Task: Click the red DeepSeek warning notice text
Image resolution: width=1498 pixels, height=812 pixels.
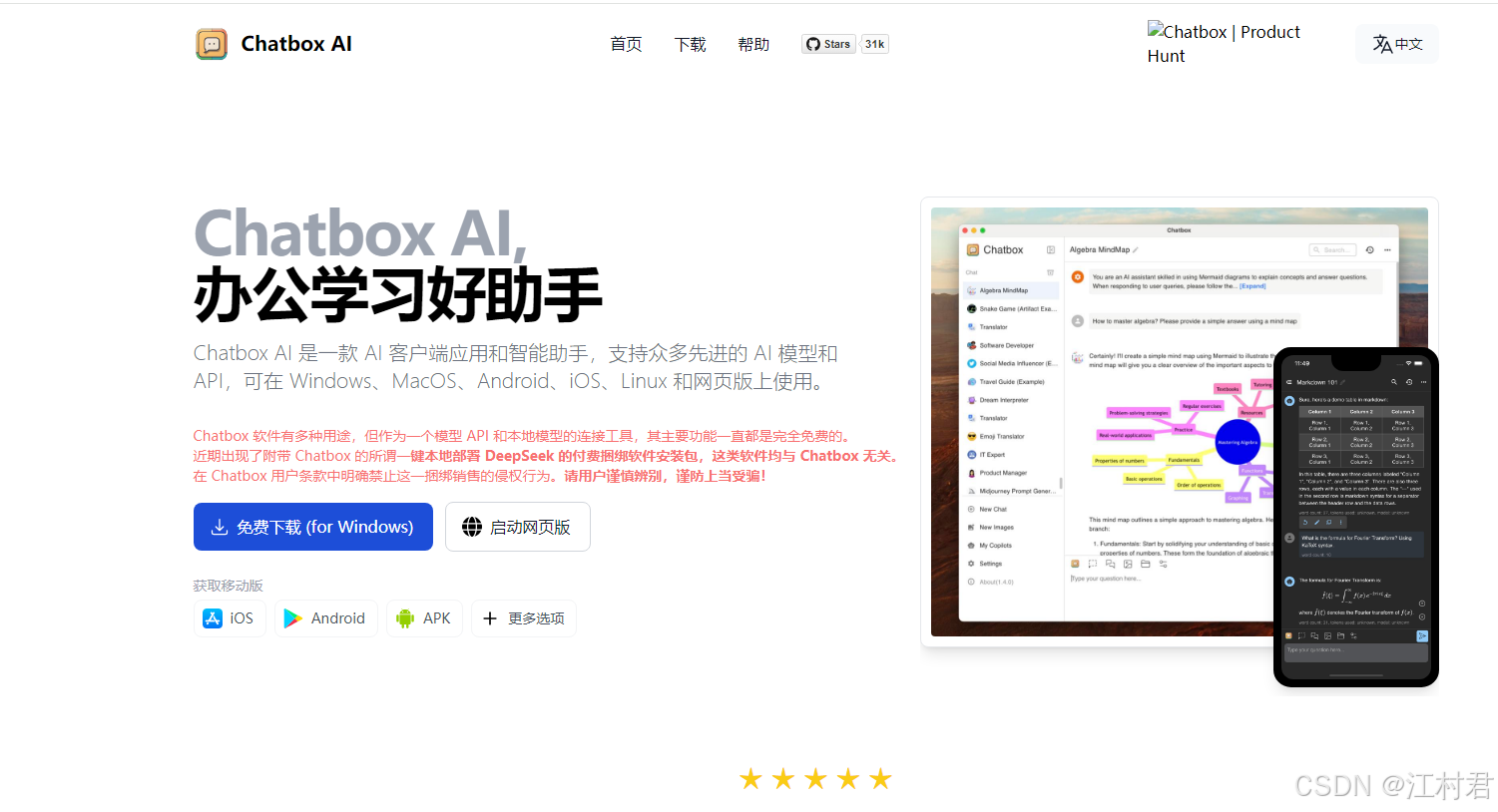Action: (x=548, y=456)
